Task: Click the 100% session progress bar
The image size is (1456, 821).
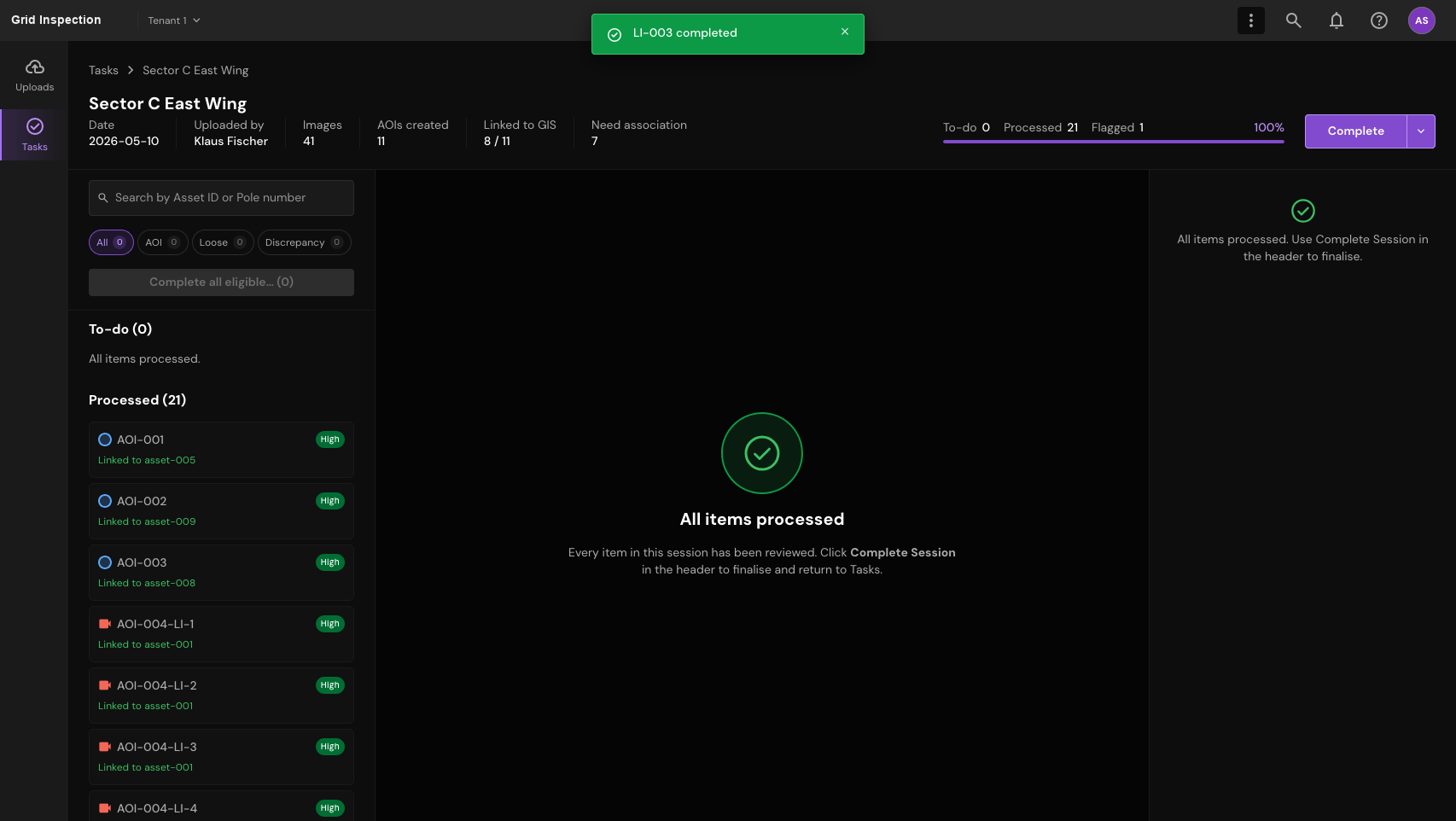Action: [x=1114, y=142]
